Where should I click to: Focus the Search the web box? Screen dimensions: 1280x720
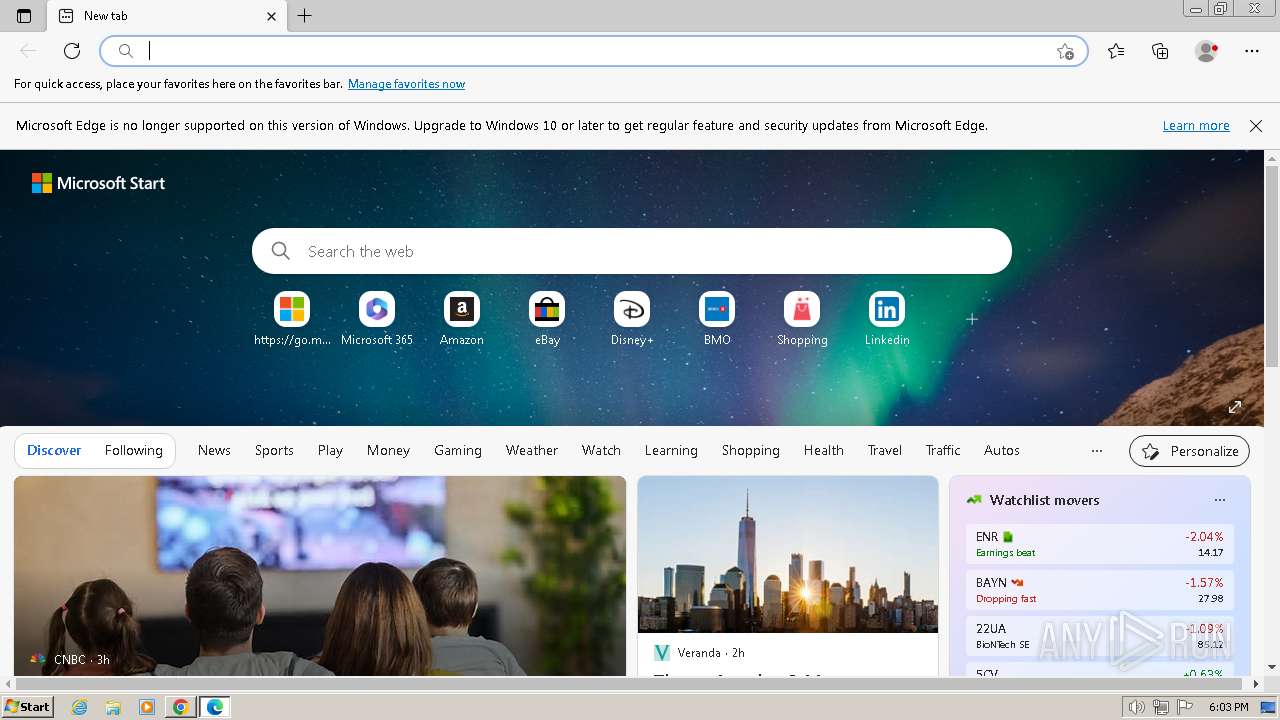[632, 251]
